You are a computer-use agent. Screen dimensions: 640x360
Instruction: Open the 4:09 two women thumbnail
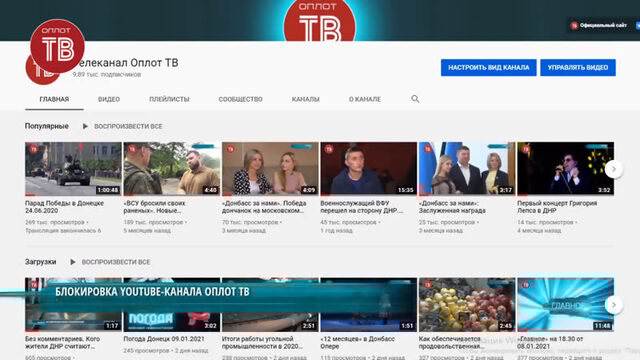[270, 169]
